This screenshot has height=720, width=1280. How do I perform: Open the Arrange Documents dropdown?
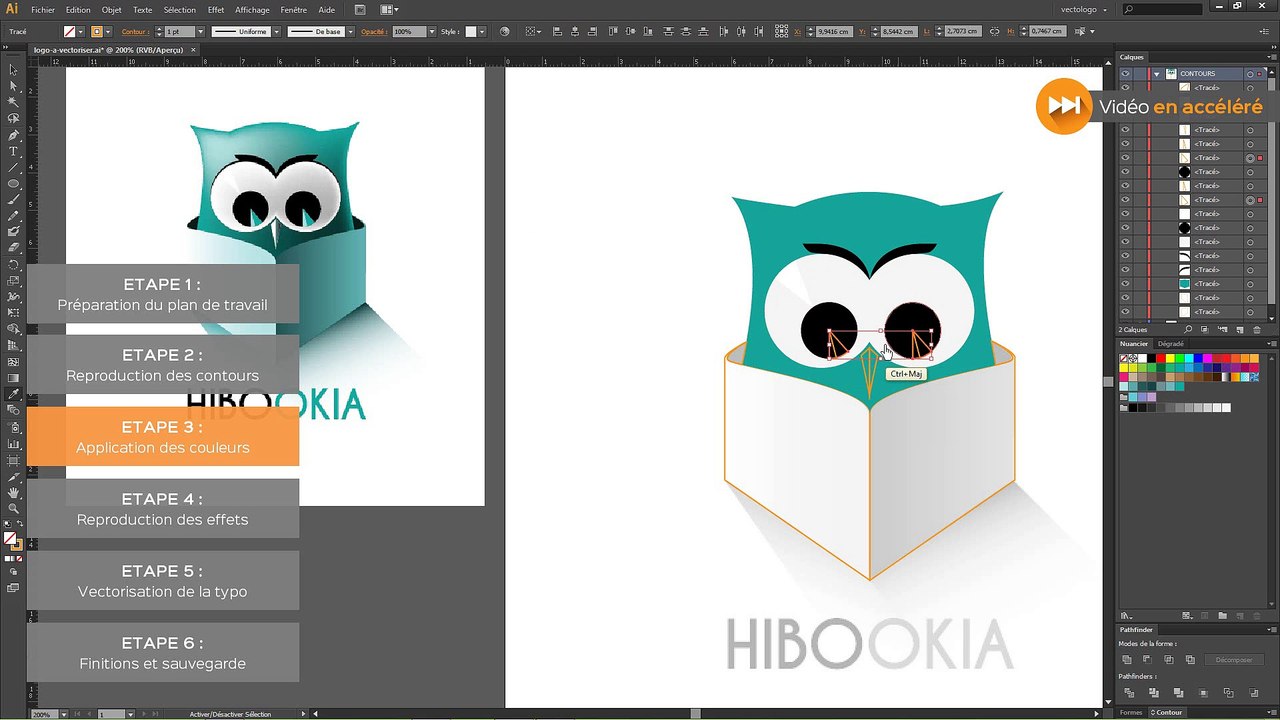(x=389, y=10)
